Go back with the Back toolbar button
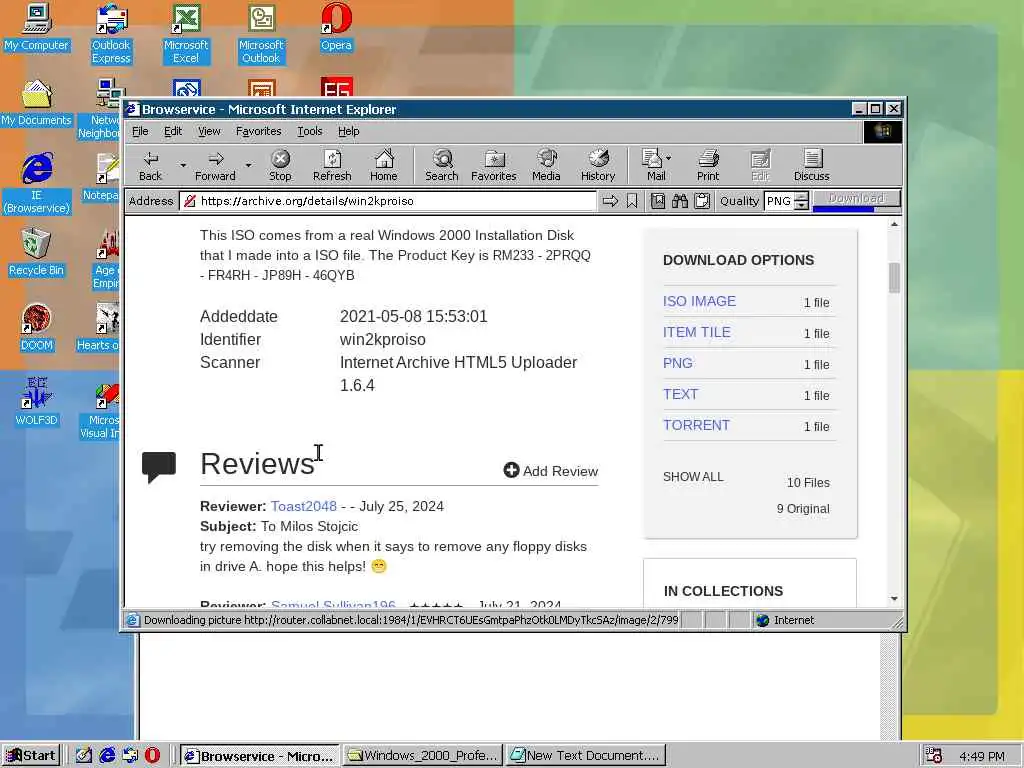 (x=150, y=166)
